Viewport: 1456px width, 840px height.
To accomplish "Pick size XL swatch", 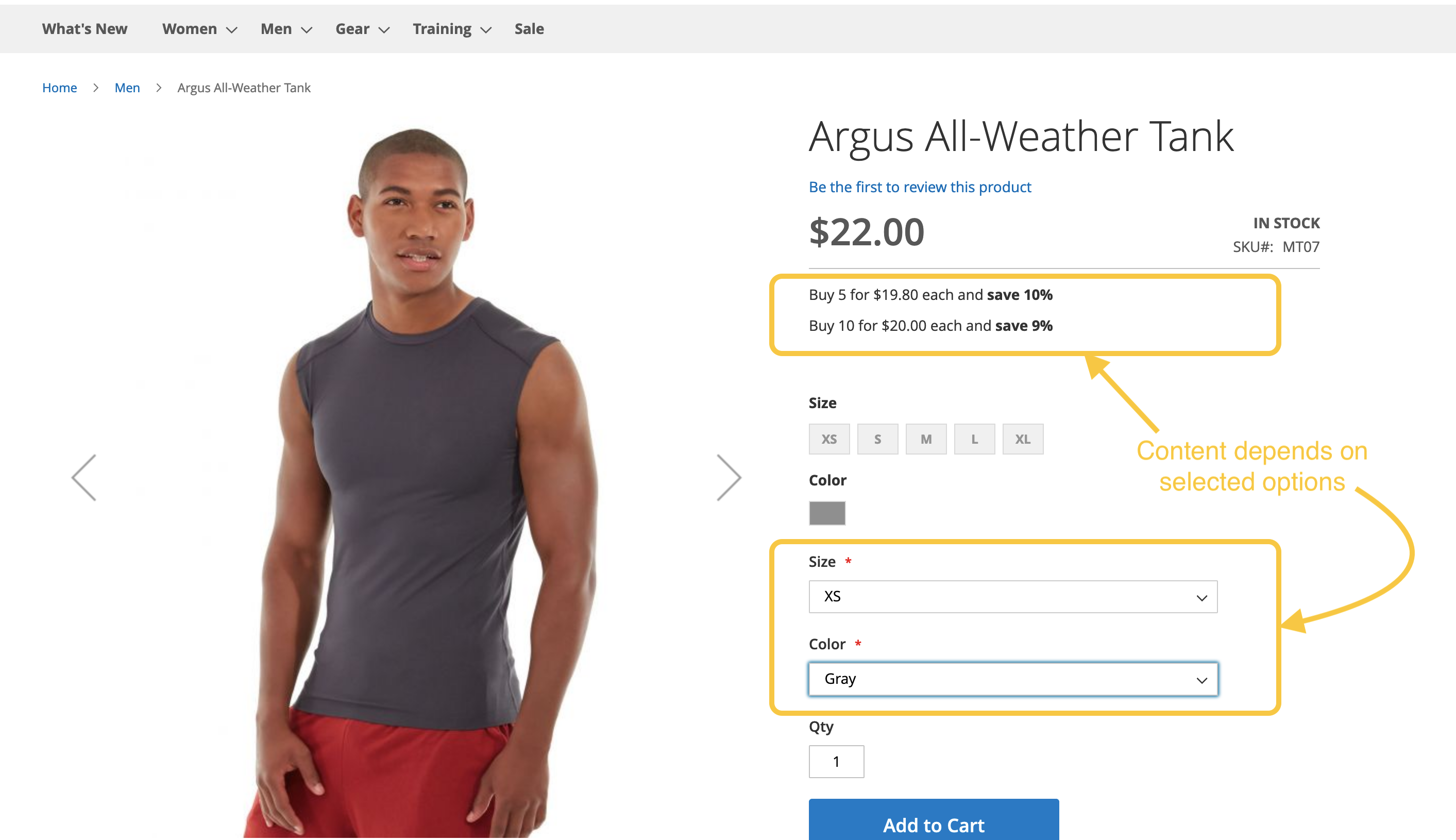I will pyautogui.click(x=1022, y=439).
